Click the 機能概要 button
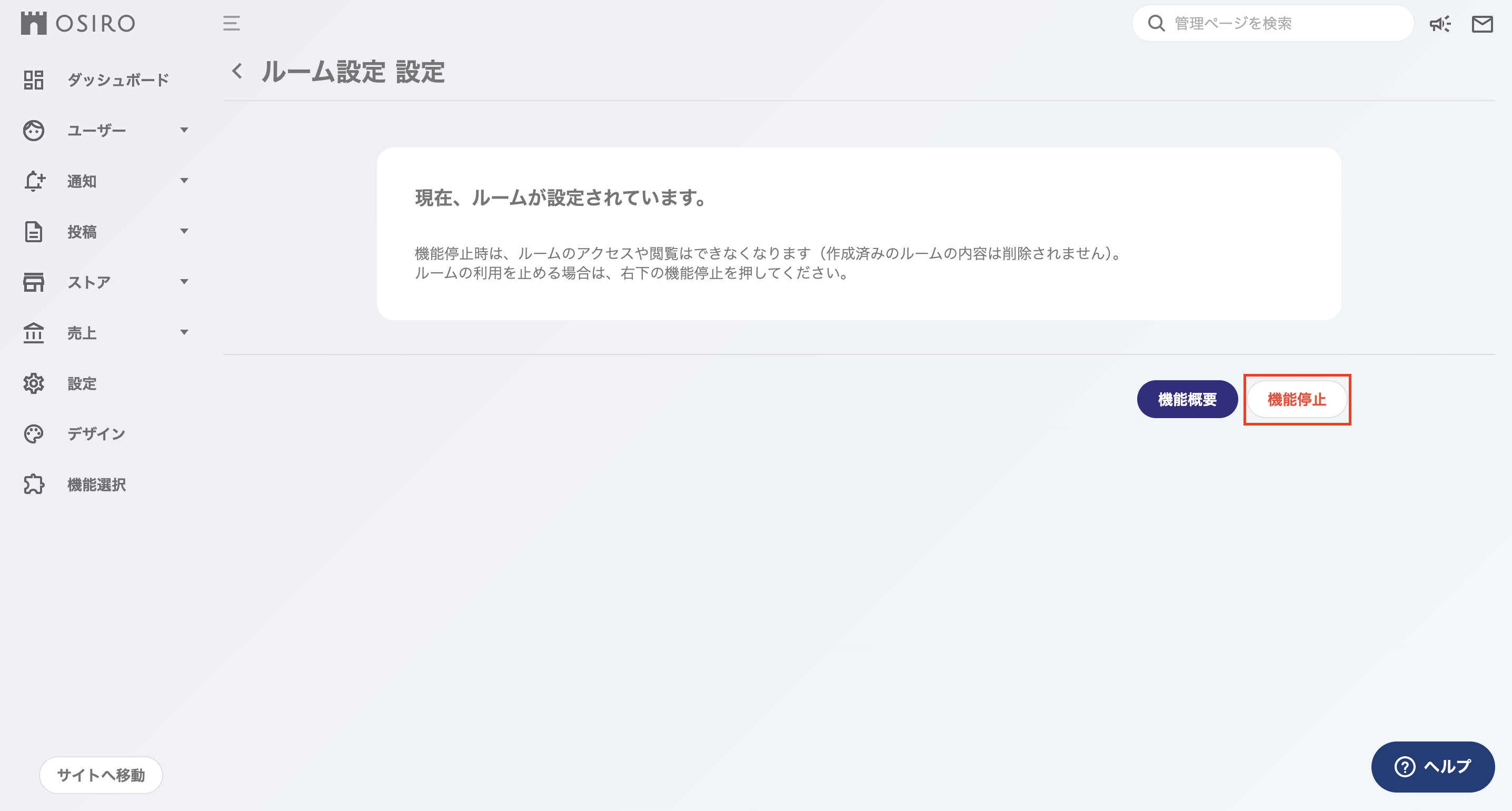Image resolution: width=1512 pixels, height=811 pixels. point(1187,399)
